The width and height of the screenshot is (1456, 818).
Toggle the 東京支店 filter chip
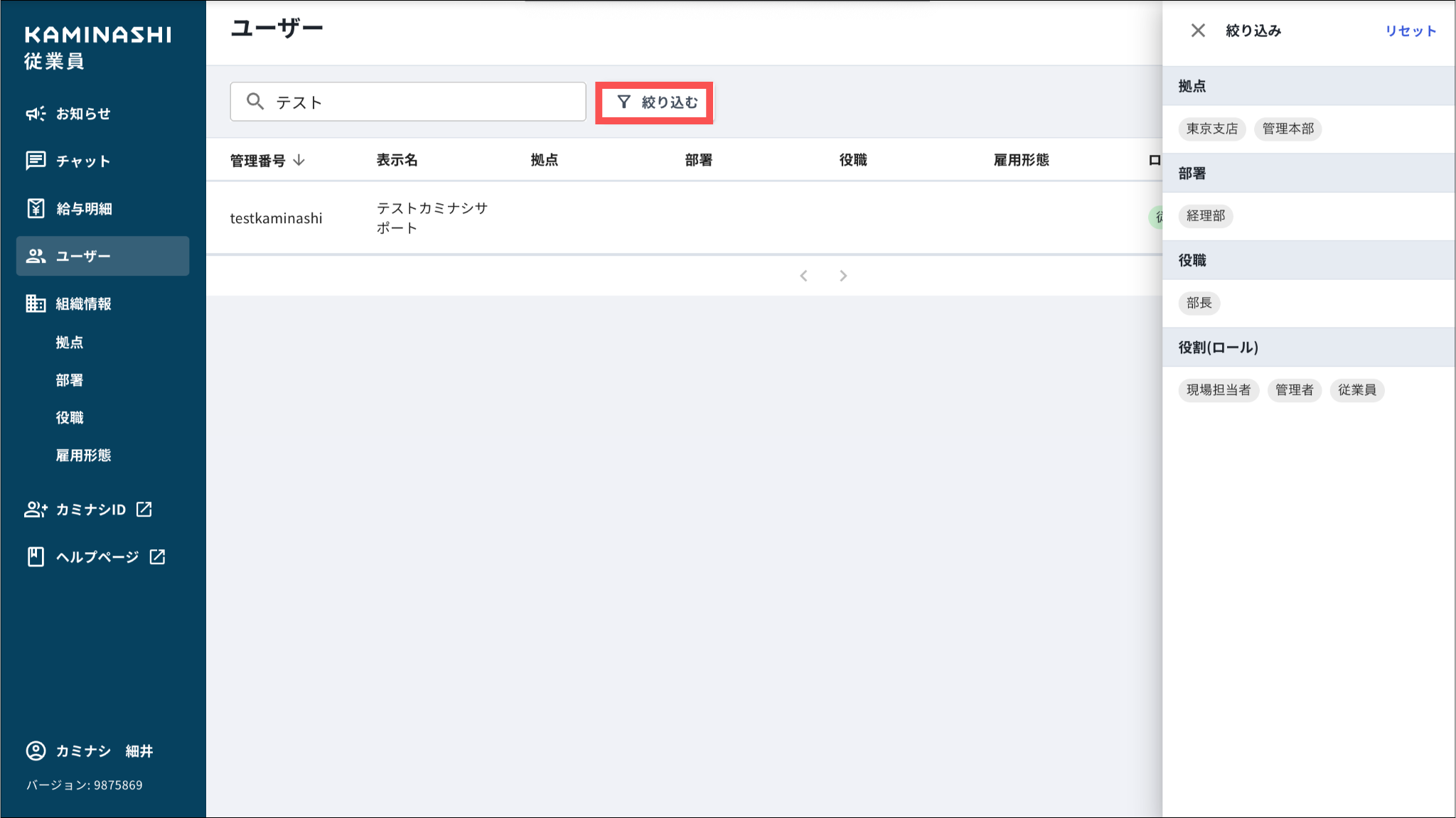[1211, 129]
